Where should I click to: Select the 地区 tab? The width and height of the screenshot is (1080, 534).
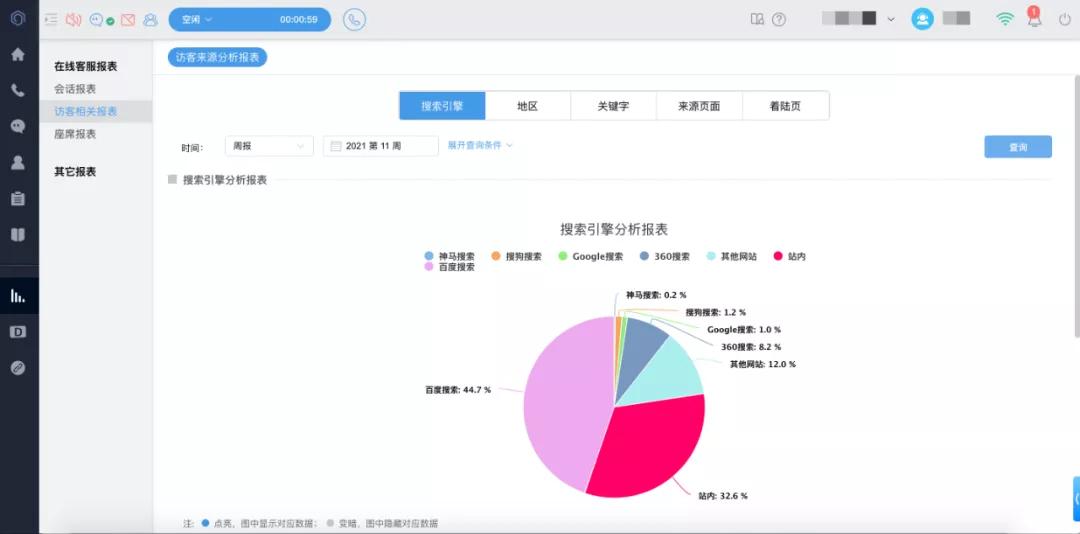[x=528, y=106]
